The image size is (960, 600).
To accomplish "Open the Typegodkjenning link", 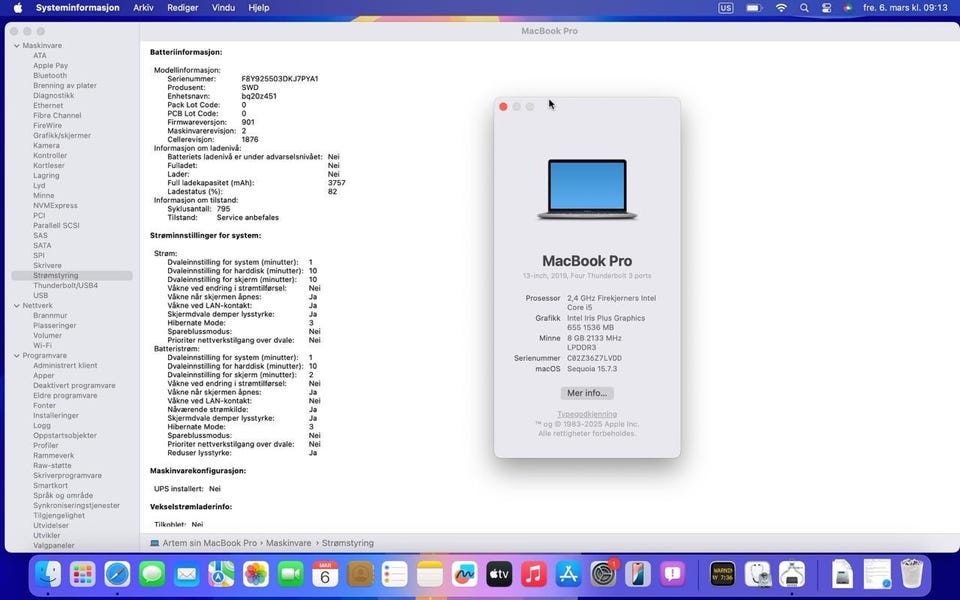I will (587, 414).
